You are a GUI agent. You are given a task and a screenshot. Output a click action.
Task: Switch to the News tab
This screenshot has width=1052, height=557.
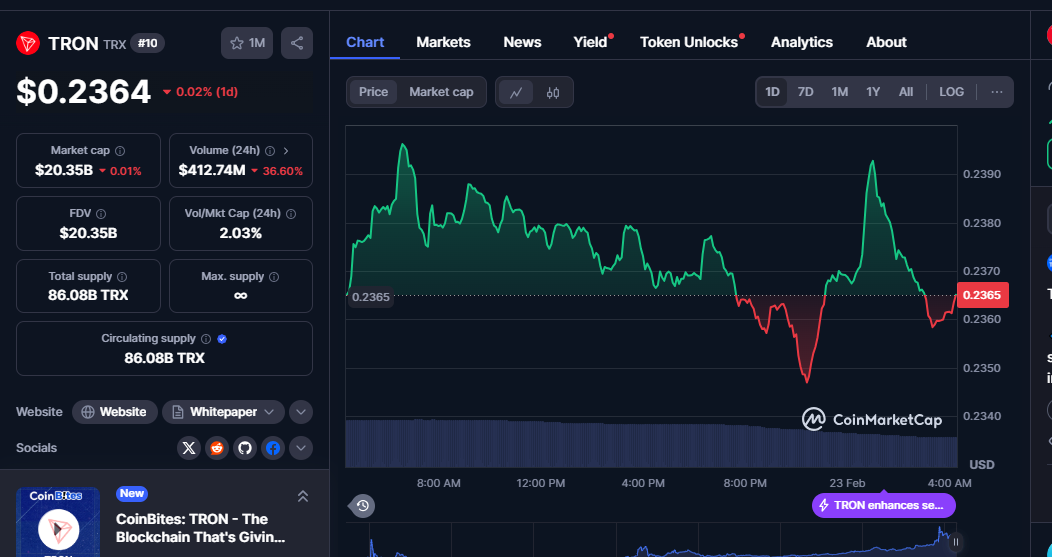[522, 42]
